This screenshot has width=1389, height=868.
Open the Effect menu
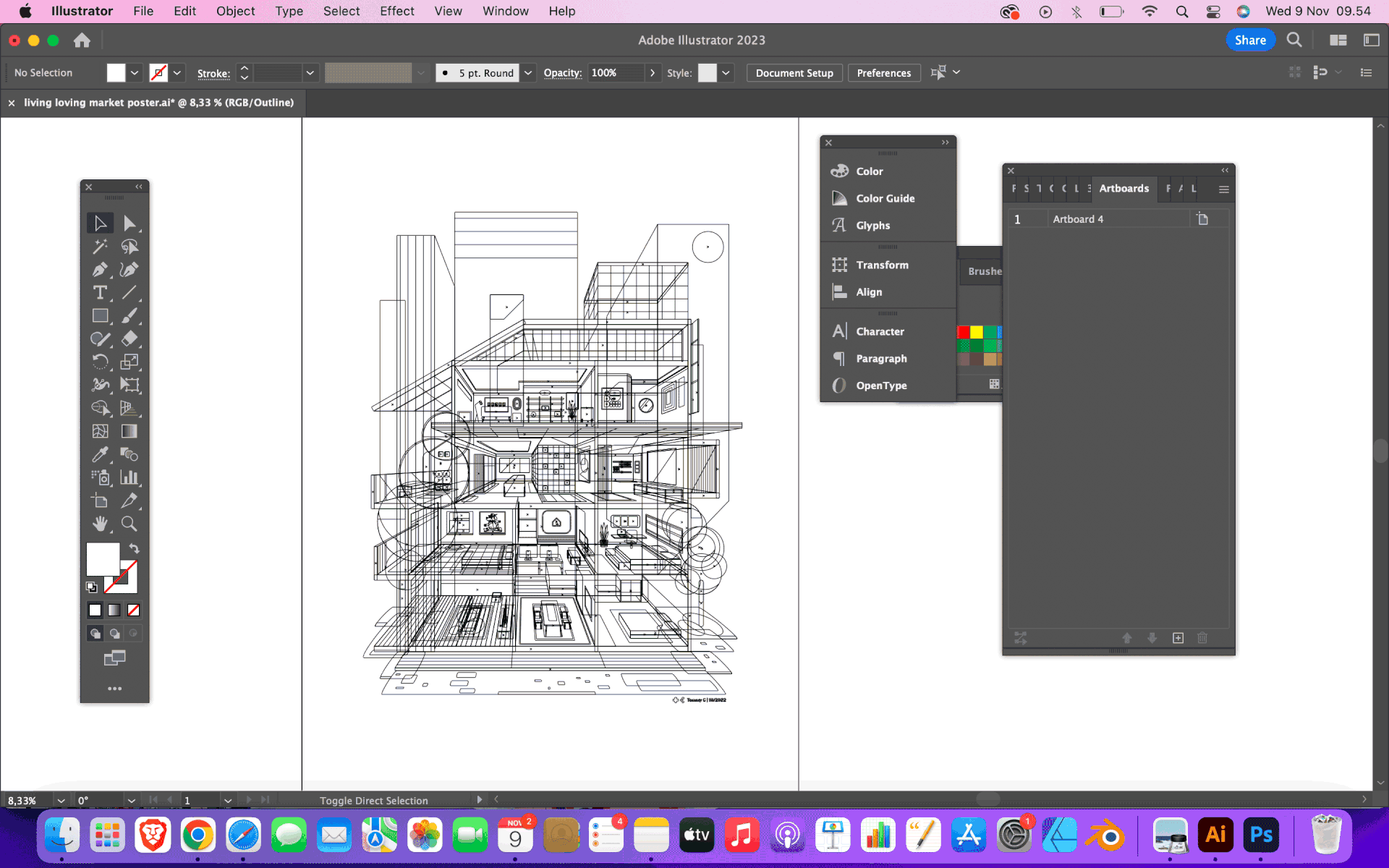click(396, 11)
